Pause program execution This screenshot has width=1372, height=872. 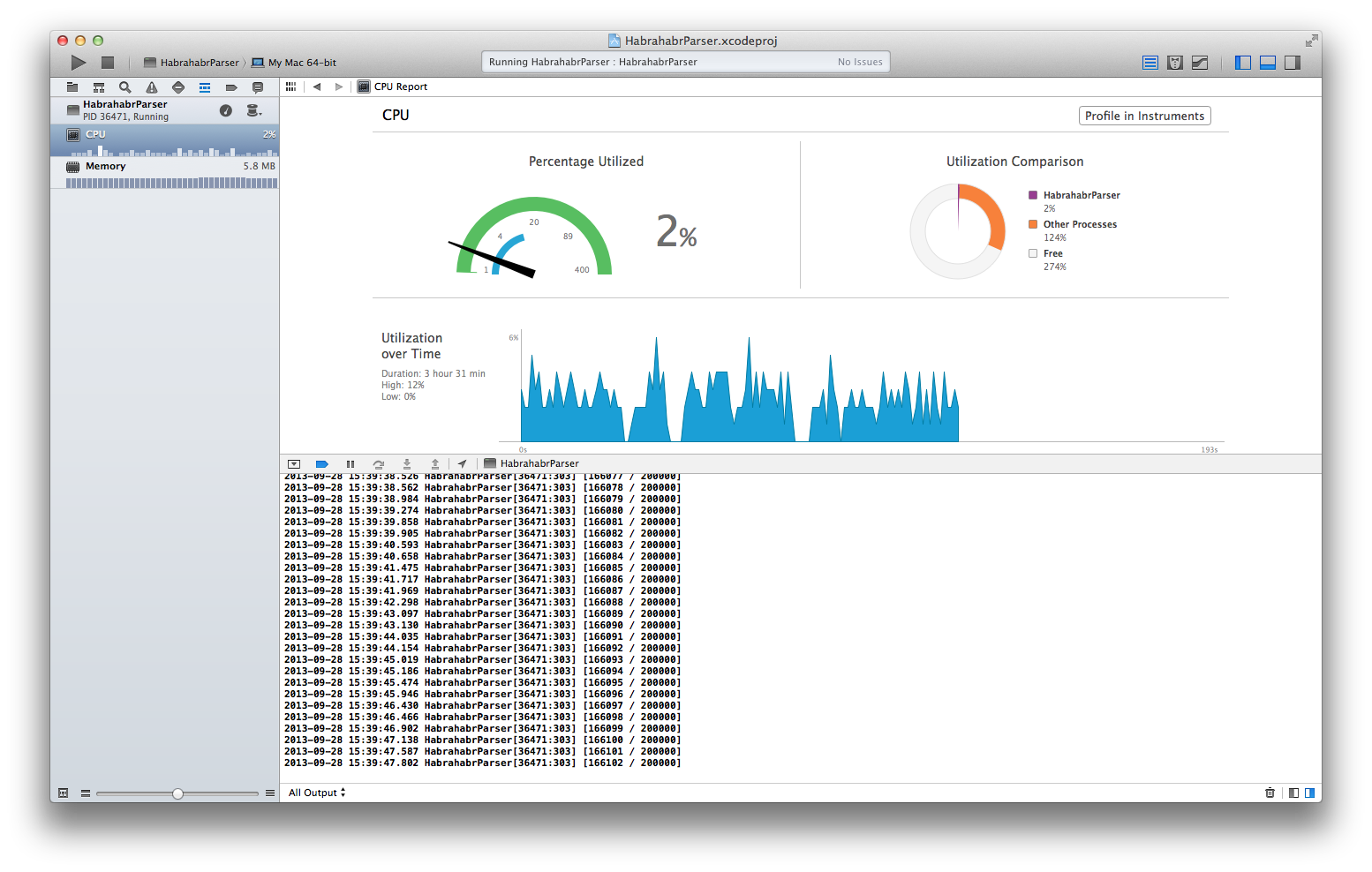(x=351, y=464)
